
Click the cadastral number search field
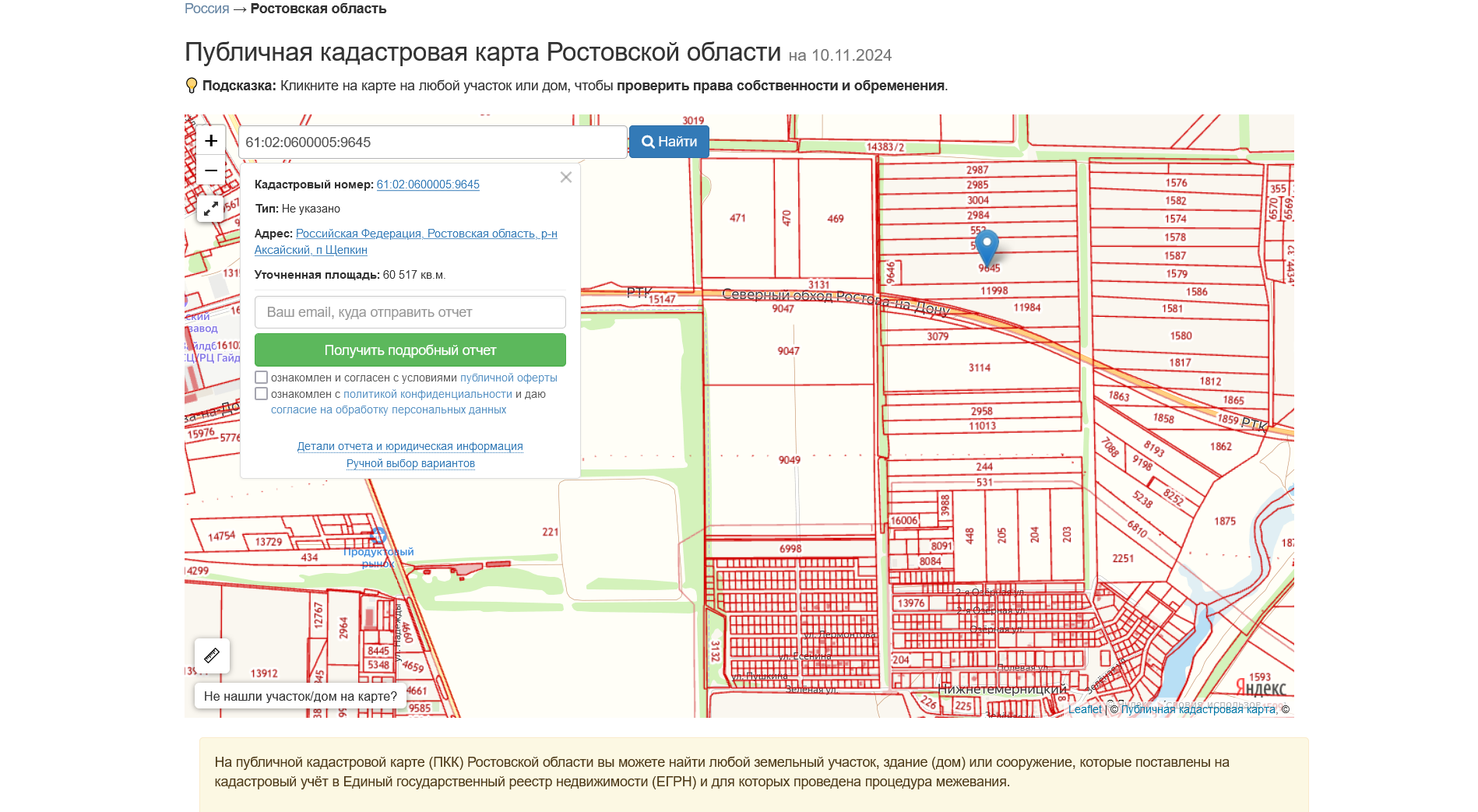point(432,142)
